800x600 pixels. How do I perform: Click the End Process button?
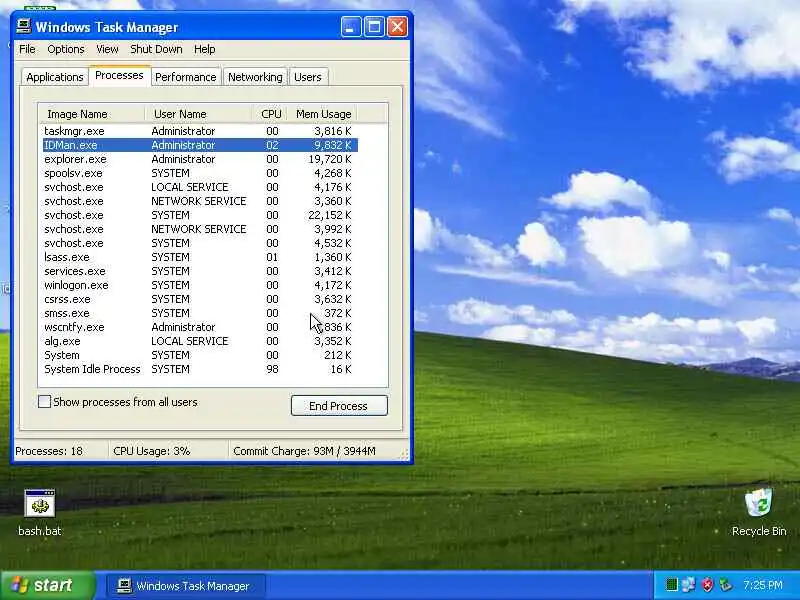[x=339, y=406]
